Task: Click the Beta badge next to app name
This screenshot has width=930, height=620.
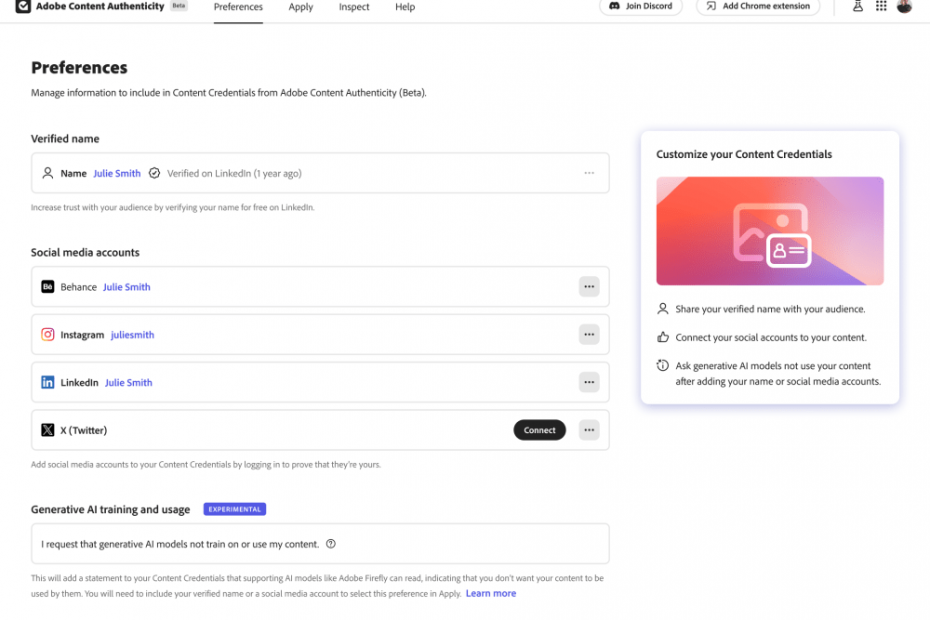Action: pyautogui.click(x=179, y=6)
